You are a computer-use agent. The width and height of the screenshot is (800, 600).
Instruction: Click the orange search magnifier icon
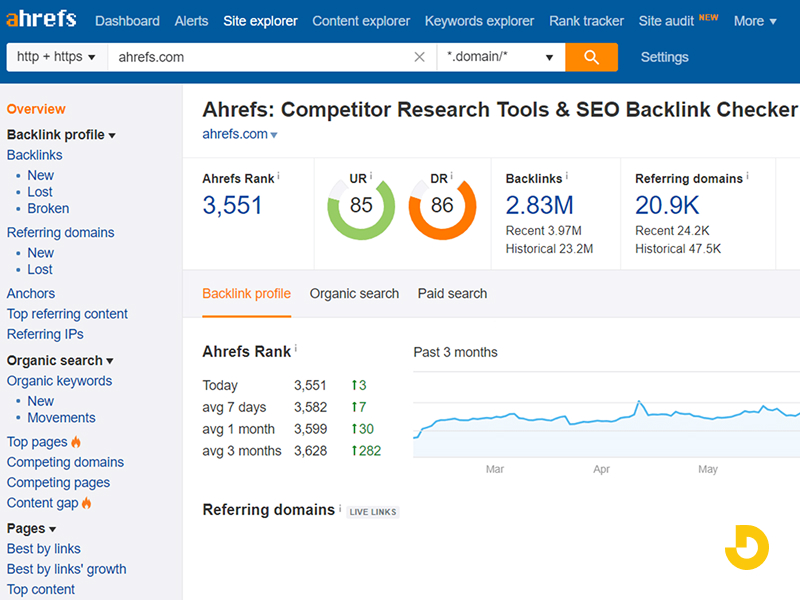point(591,57)
